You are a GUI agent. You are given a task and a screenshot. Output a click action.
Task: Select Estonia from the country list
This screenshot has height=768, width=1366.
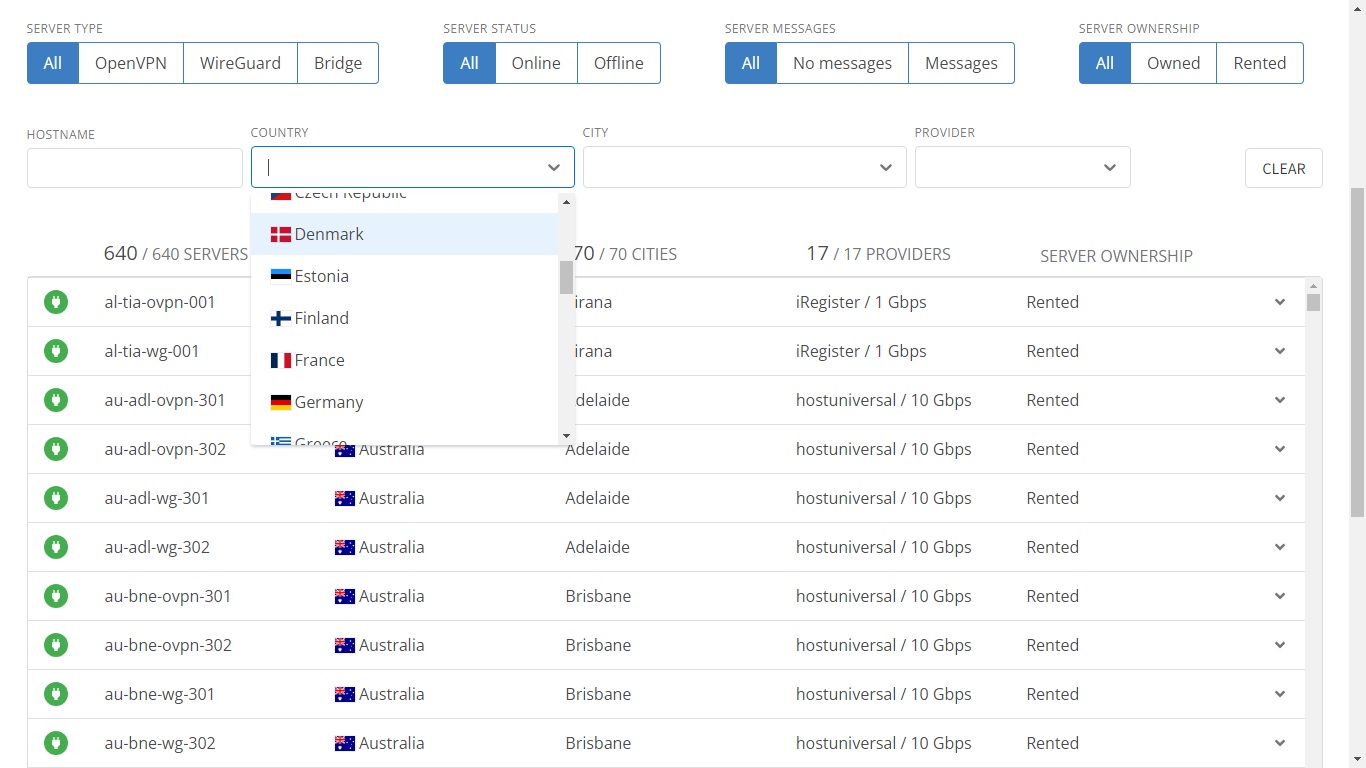point(322,276)
